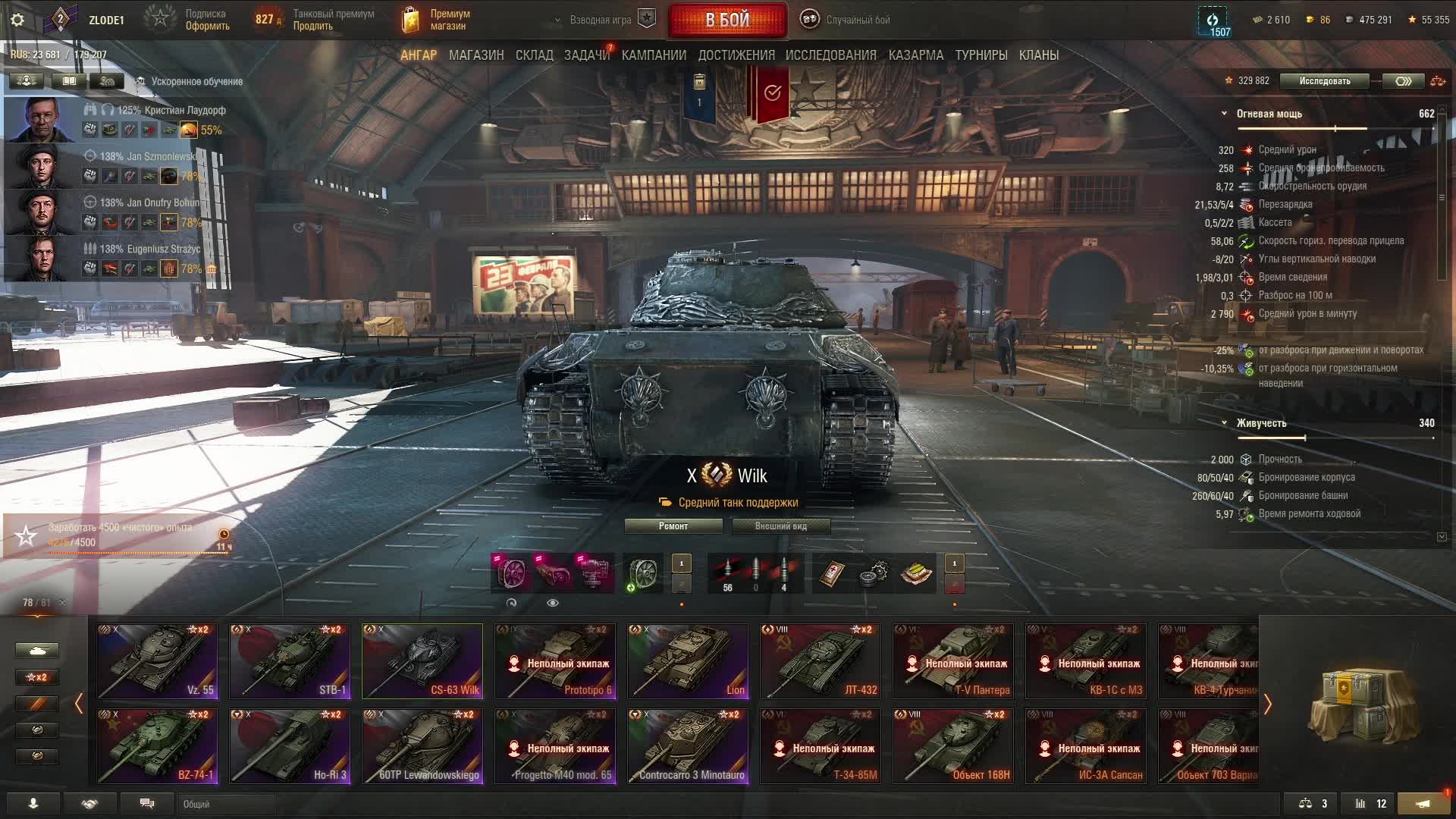
Task: Select the Vz. 55 tank thumbnail
Action: [x=157, y=661]
